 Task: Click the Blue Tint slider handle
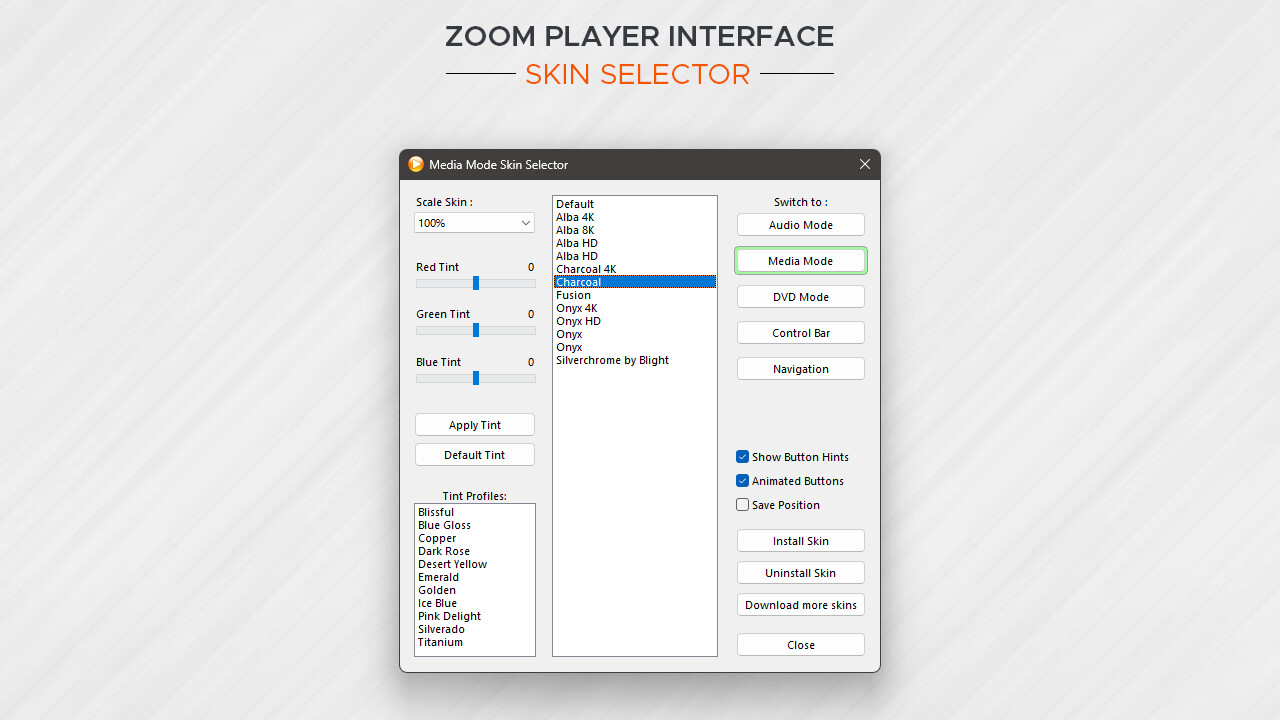click(x=475, y=378)
